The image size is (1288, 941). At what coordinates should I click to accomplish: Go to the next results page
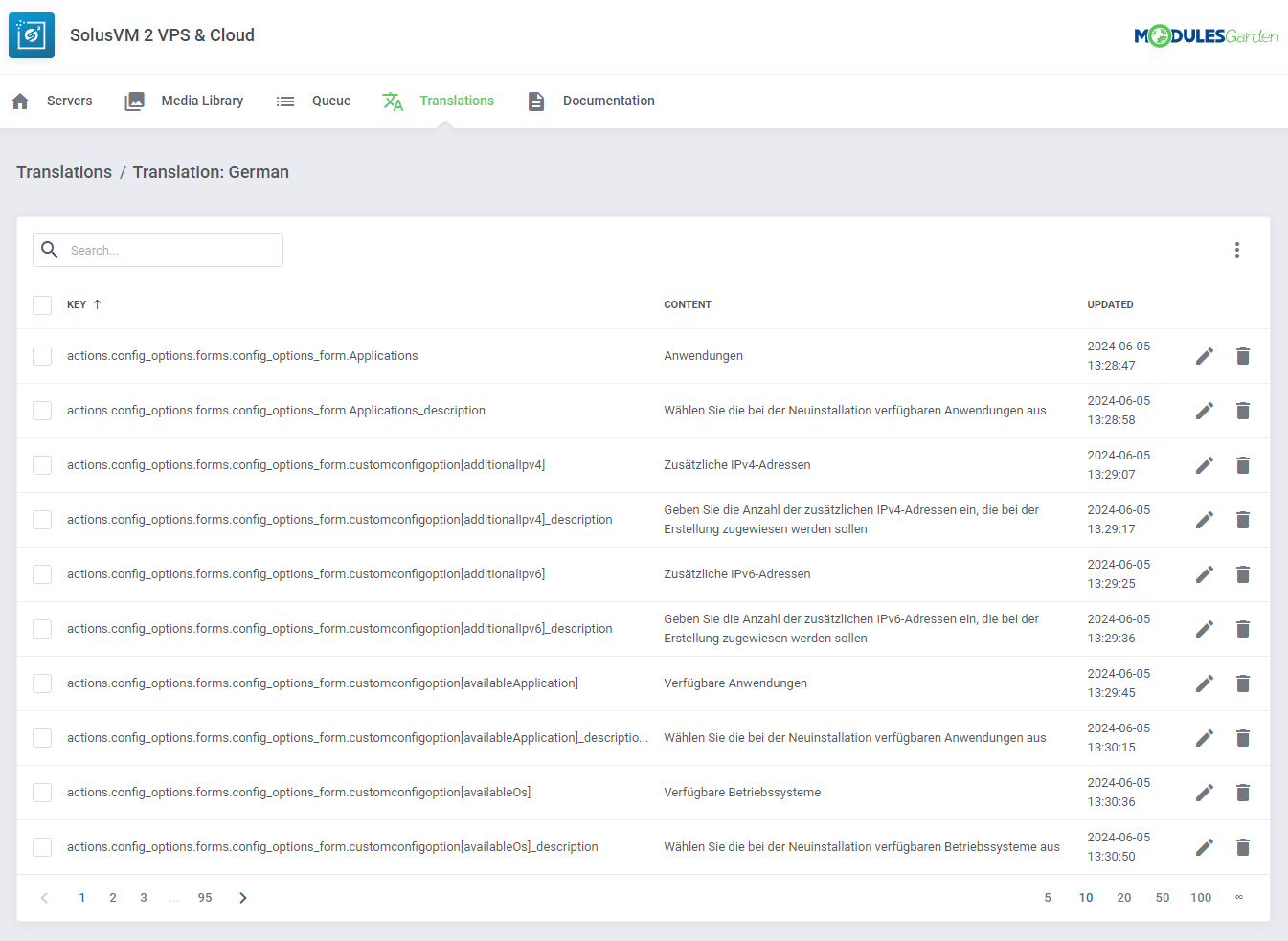(x=242, y=897)
